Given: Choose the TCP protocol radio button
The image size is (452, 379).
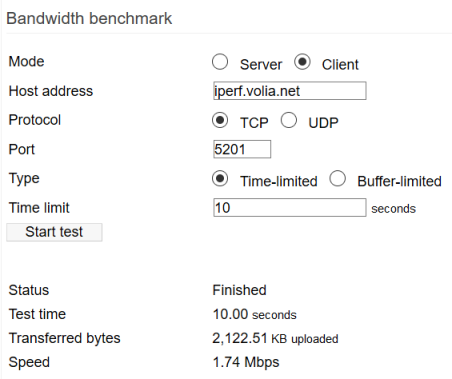Looking at the screenshot, I should click(x=220, y=120).
